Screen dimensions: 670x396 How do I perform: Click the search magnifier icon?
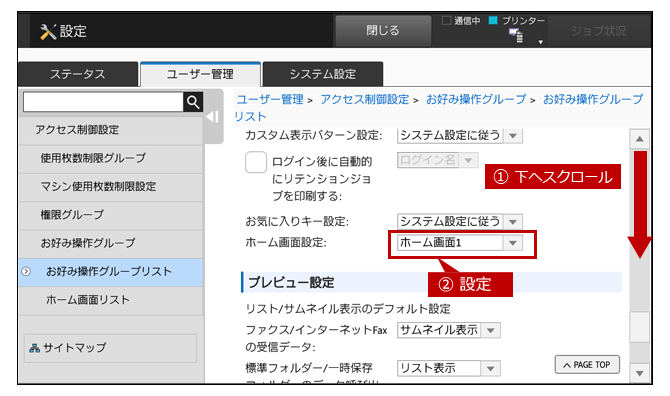pyautogui.click(x=193, y=102)
